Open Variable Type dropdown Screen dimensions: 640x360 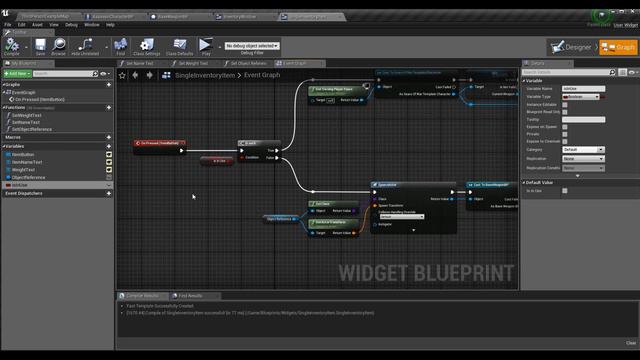(581, 97)
